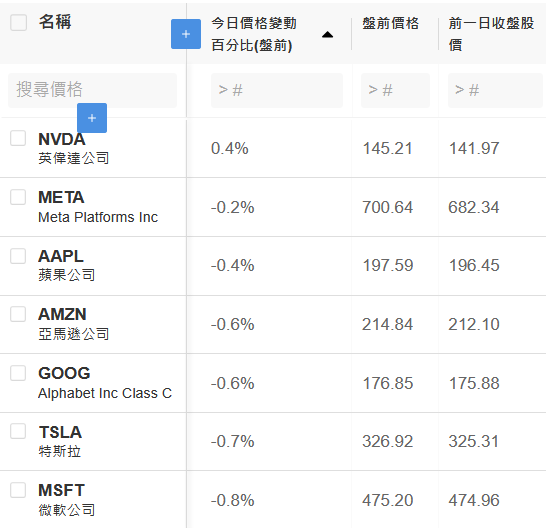
Task: Focus the 搜尋價格 search field
Action: (x=92, y=90)
